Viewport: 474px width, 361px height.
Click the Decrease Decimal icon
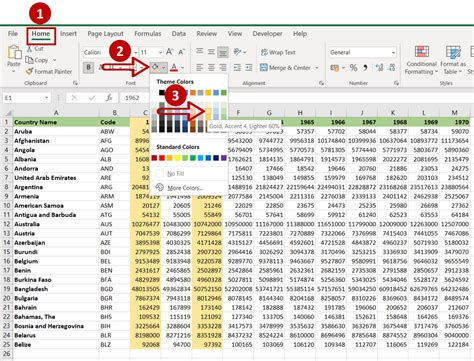coord(391,68)
